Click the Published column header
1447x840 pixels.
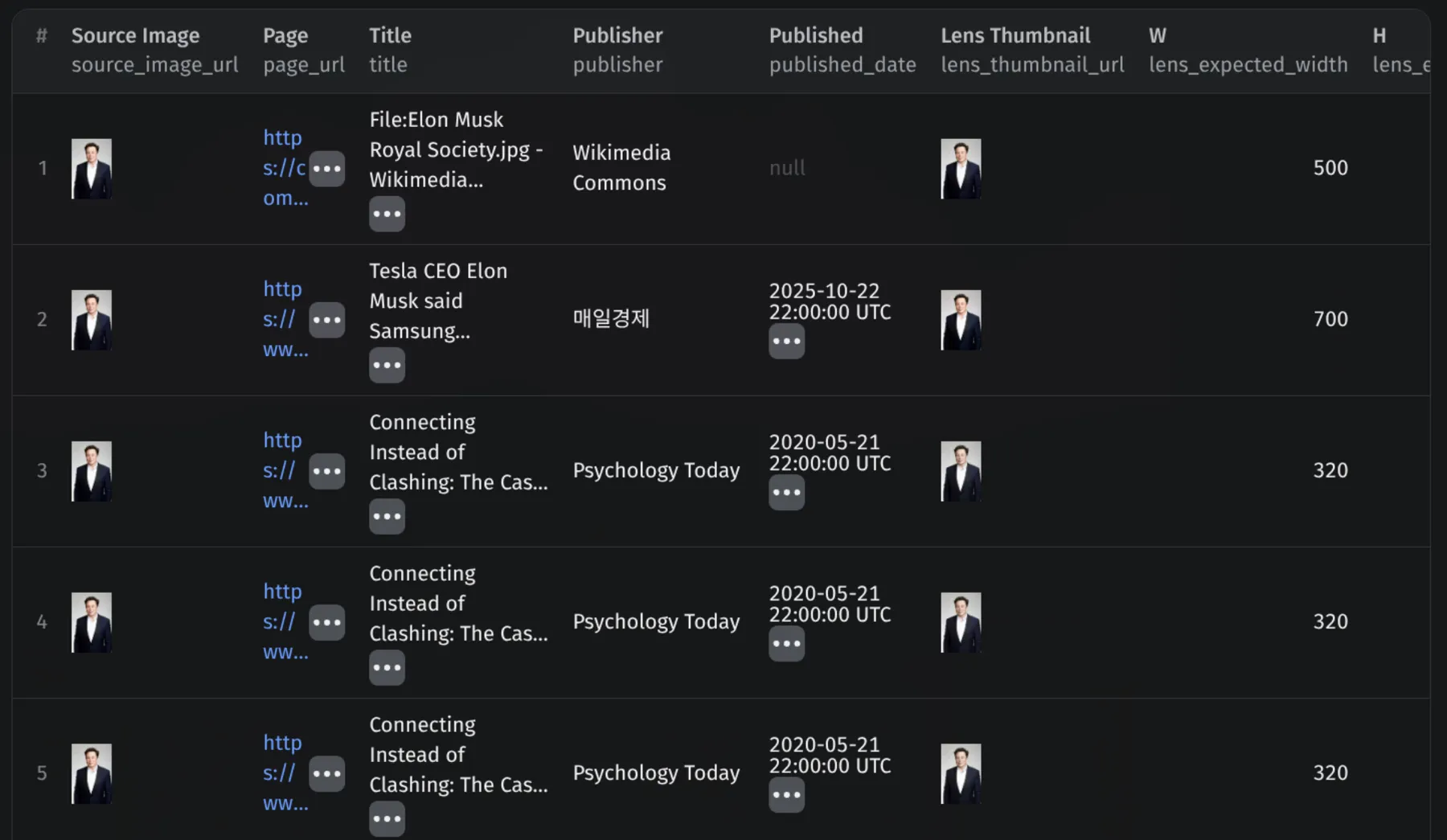[x=816, y=35]
